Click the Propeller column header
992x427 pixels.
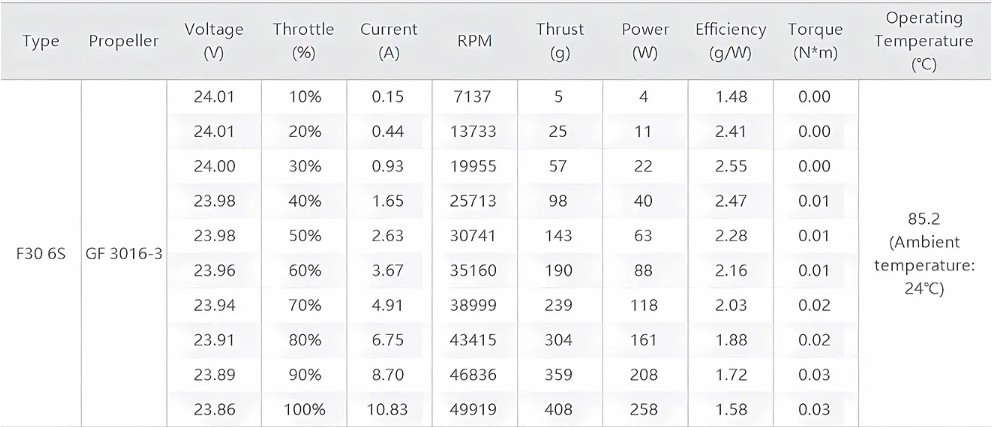click(123, 41)
